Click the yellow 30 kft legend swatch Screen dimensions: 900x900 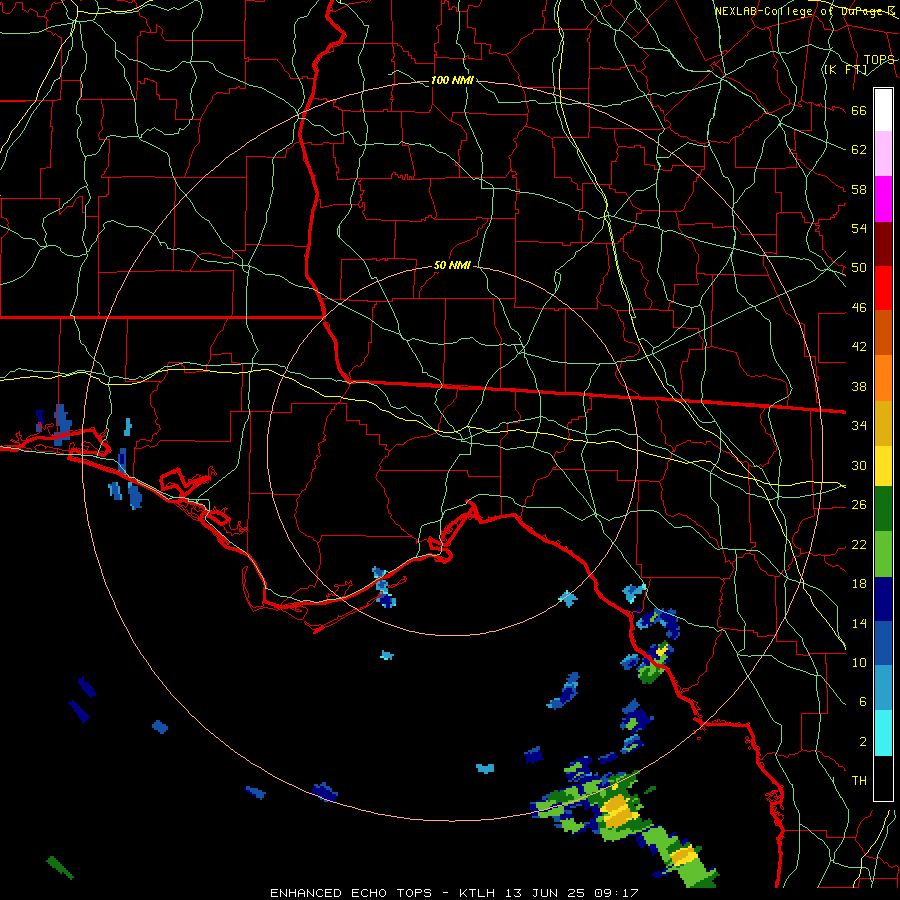(883, 466)
